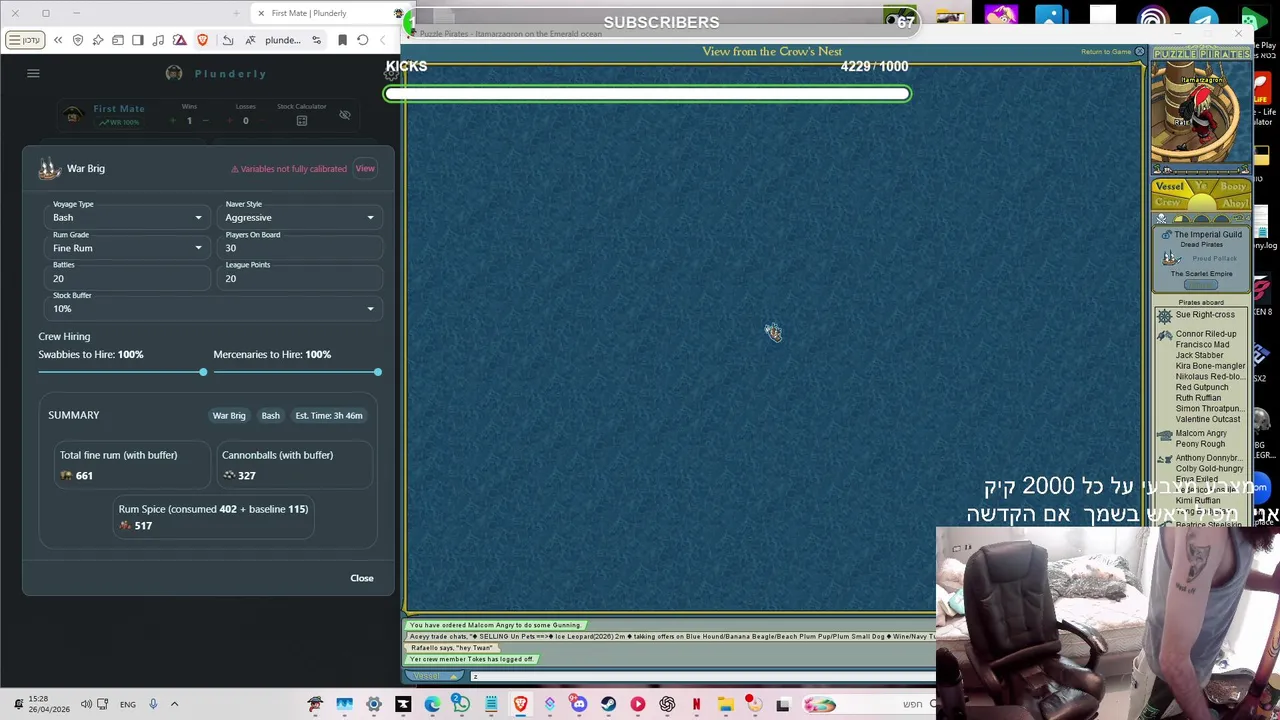This screenshot has width=1280, height=720.
Task: Expand the double-chevron extensions icon
Action: [x=58, y=40]
